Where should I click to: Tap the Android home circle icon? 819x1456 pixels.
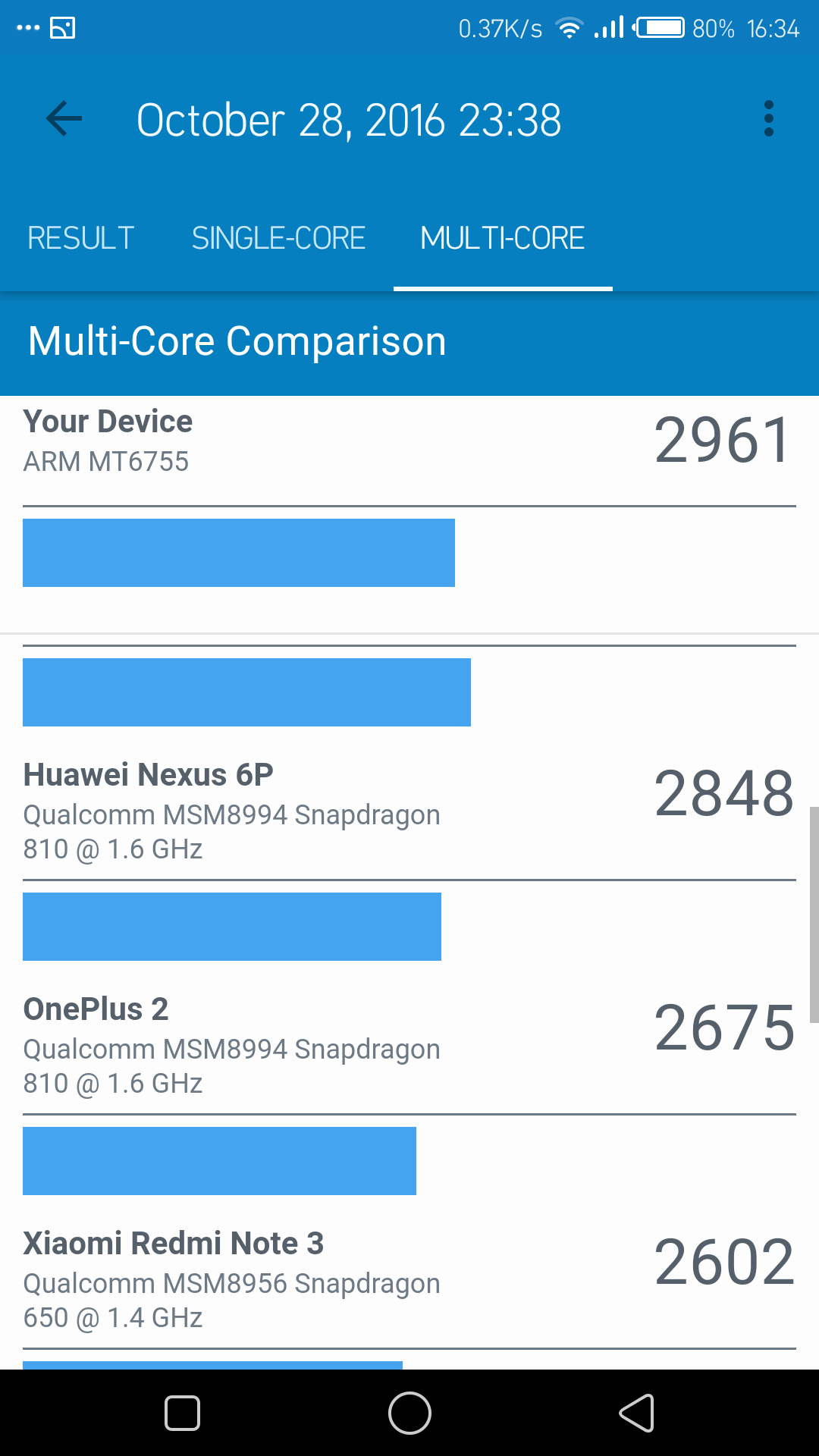click(409, 1413)
